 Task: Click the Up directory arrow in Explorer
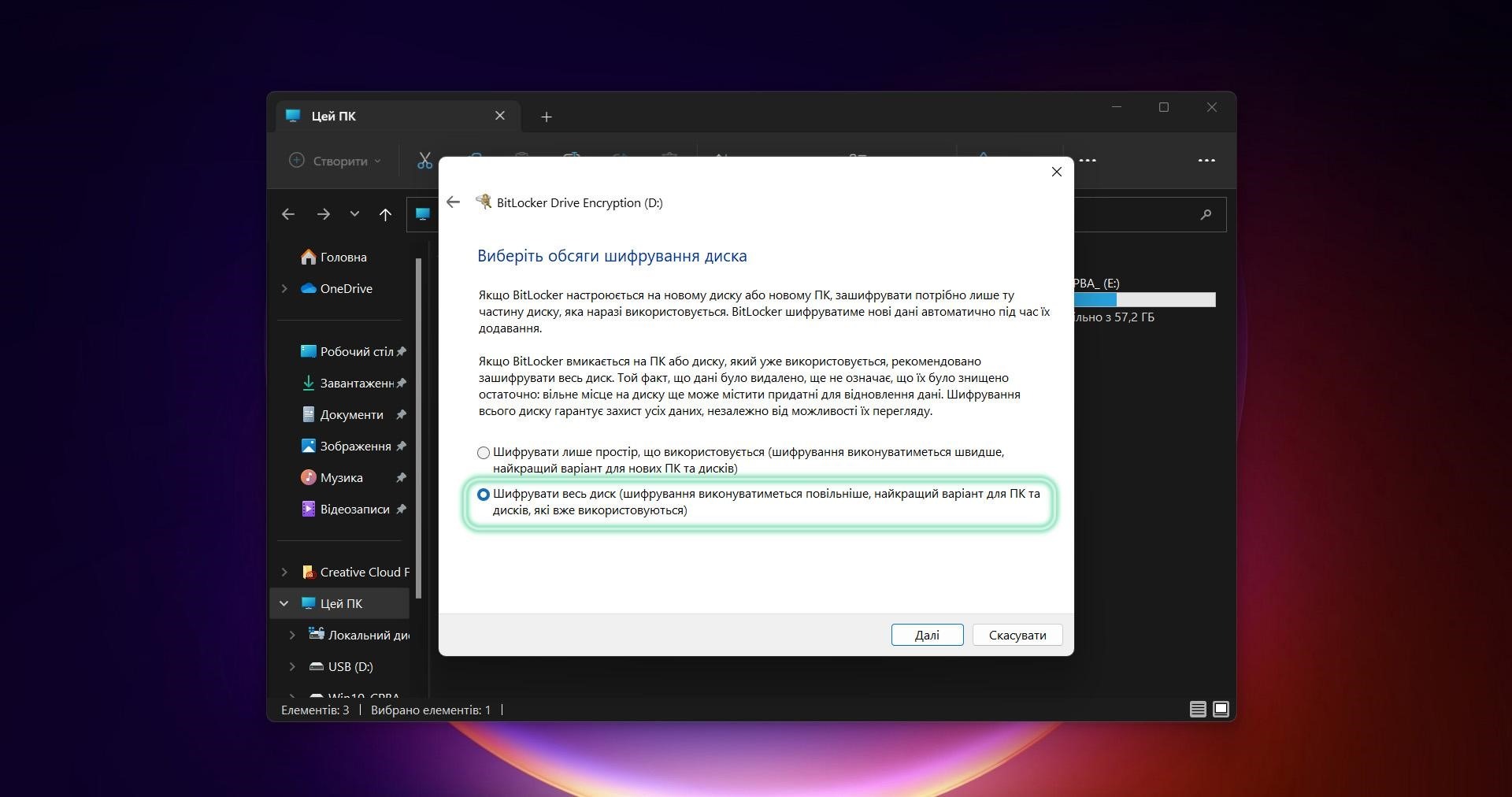(385, 214)
